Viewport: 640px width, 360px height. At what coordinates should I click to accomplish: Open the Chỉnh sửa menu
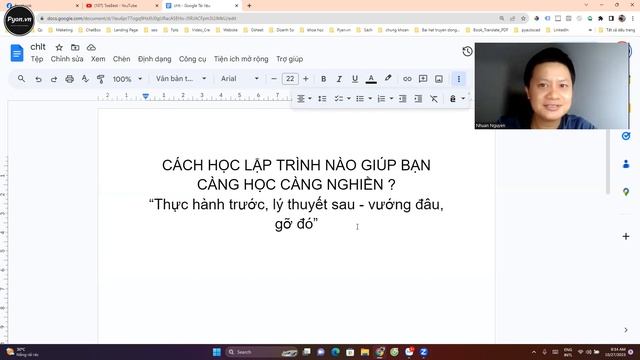pyautogui.click(x=67, y=59)
